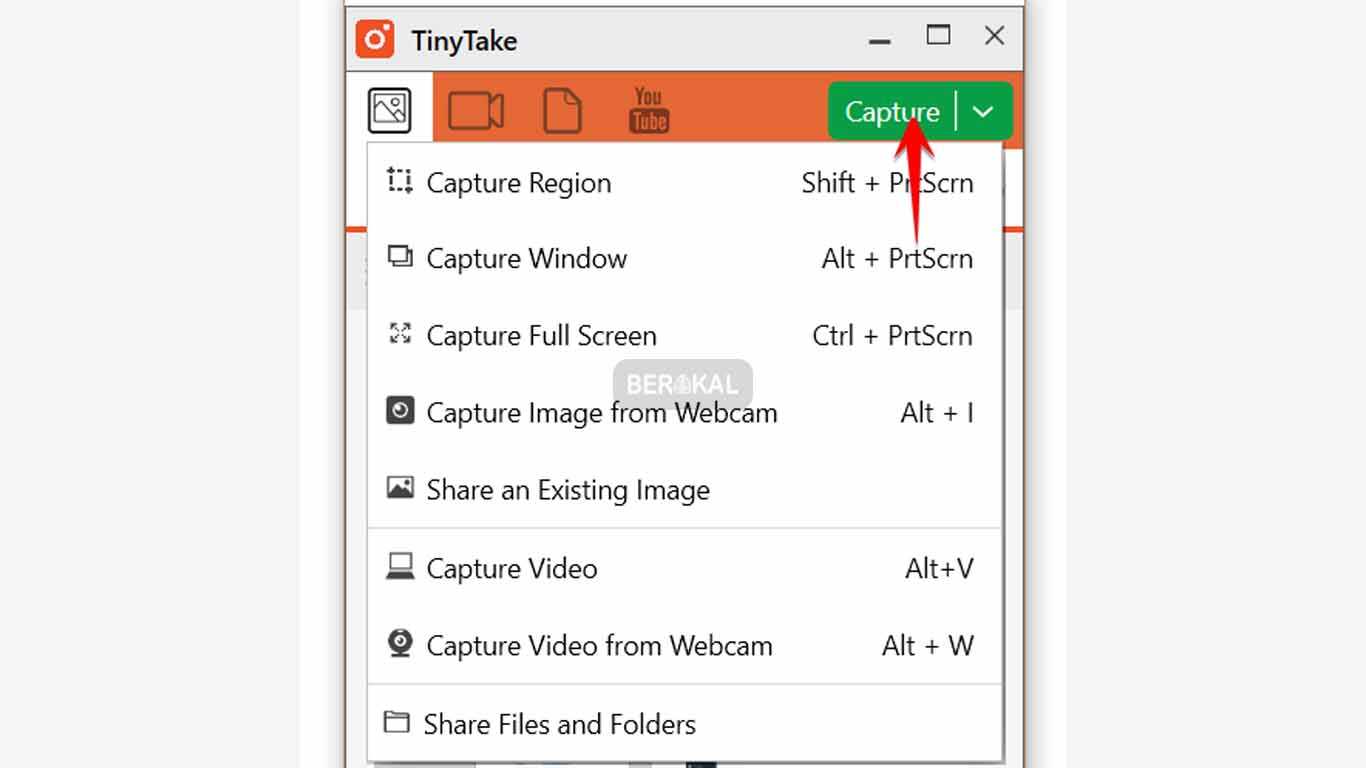
Task: Select Capture Full Screen
Action: point(541,335)
